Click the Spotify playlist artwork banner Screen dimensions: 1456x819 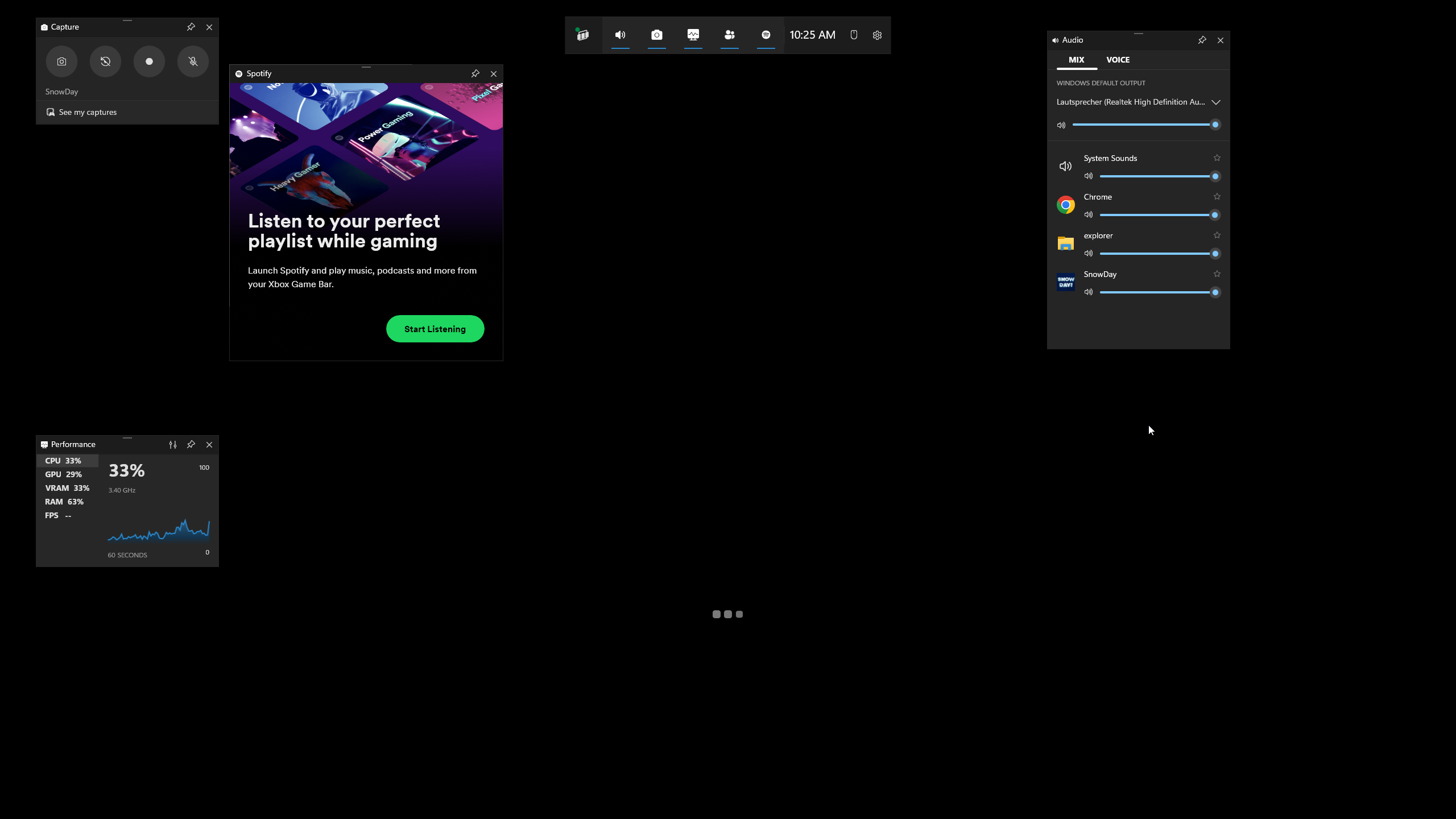tap(366, 146)
